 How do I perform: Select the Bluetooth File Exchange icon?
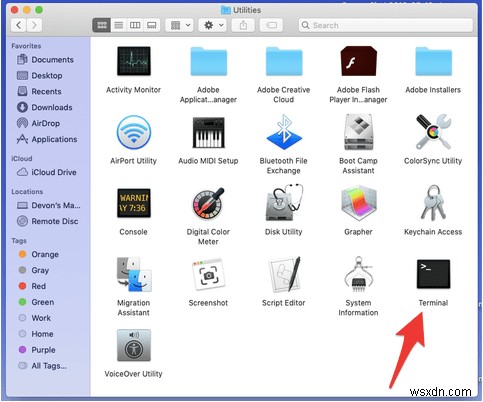pyautogui.click(x=284, y=132)
